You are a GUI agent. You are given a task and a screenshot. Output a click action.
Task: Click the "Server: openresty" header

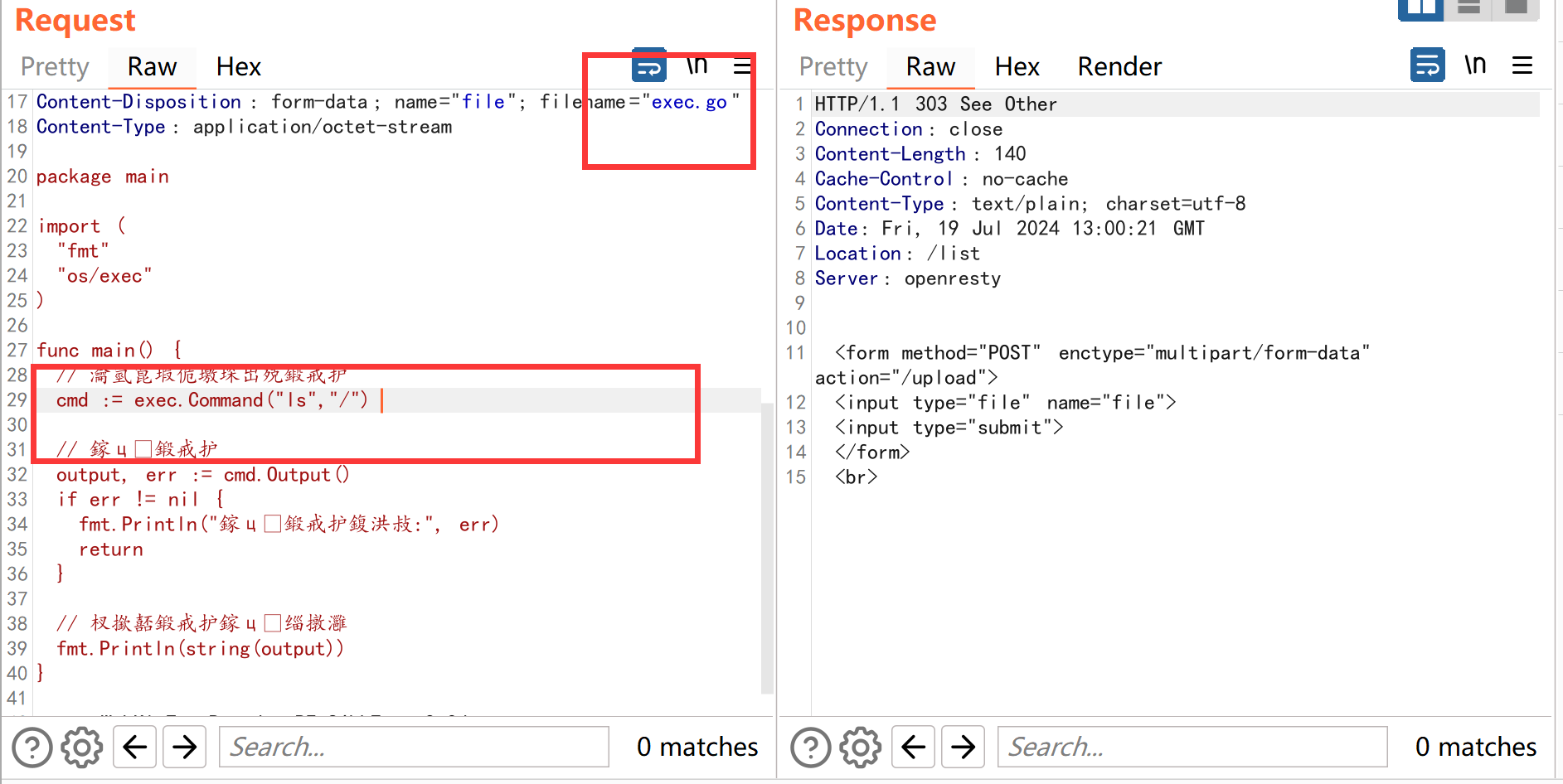(908, 278)
